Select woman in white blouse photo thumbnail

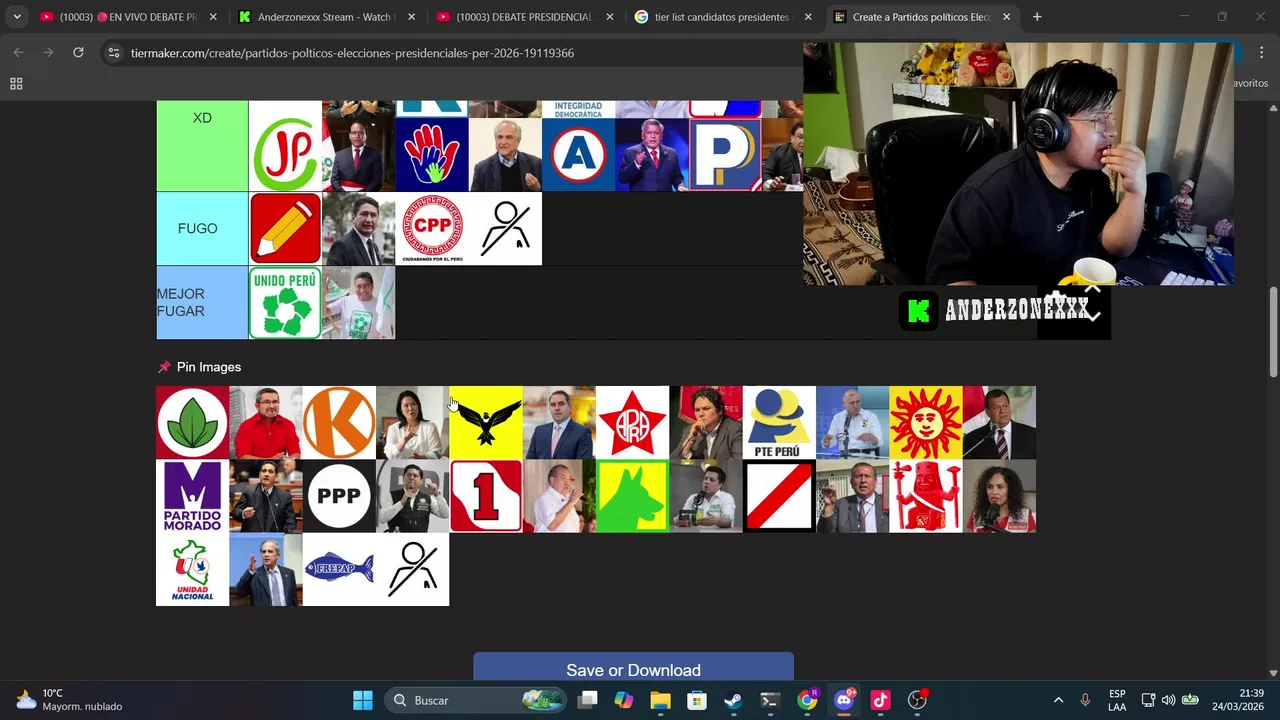pos(412,422)
